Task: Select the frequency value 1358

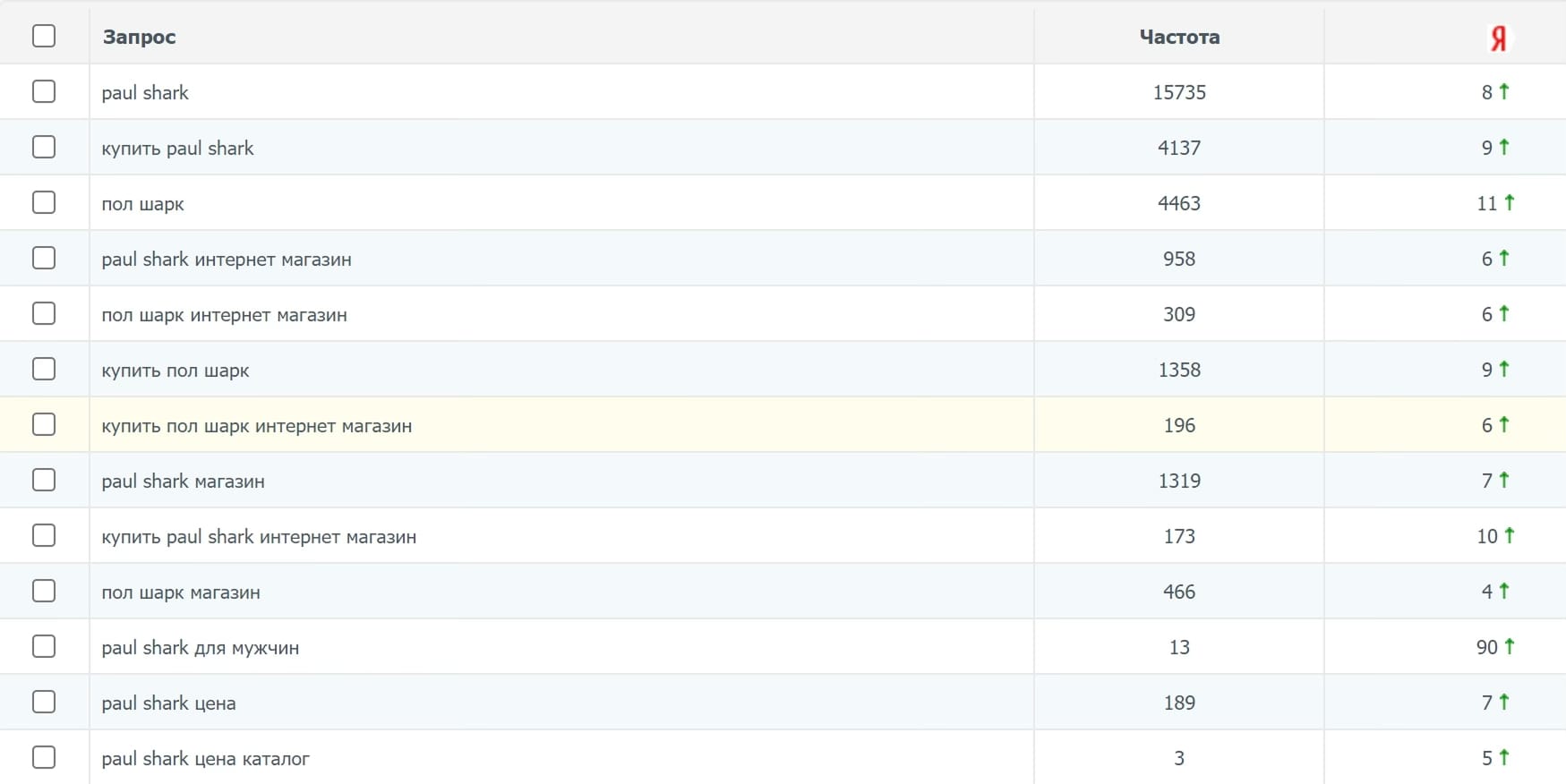Action: point(1179,370)
